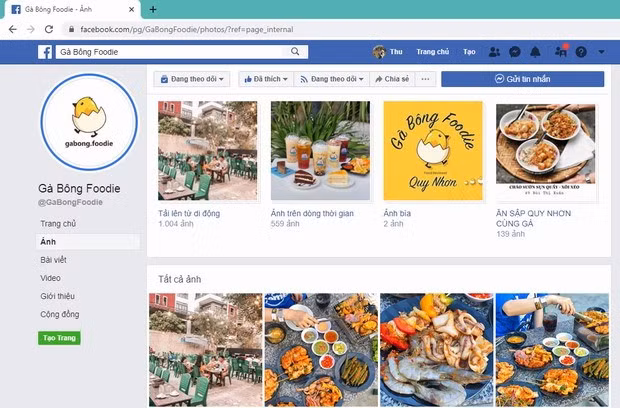
Task: Open the notifications bell
Action: coord(535,52)
